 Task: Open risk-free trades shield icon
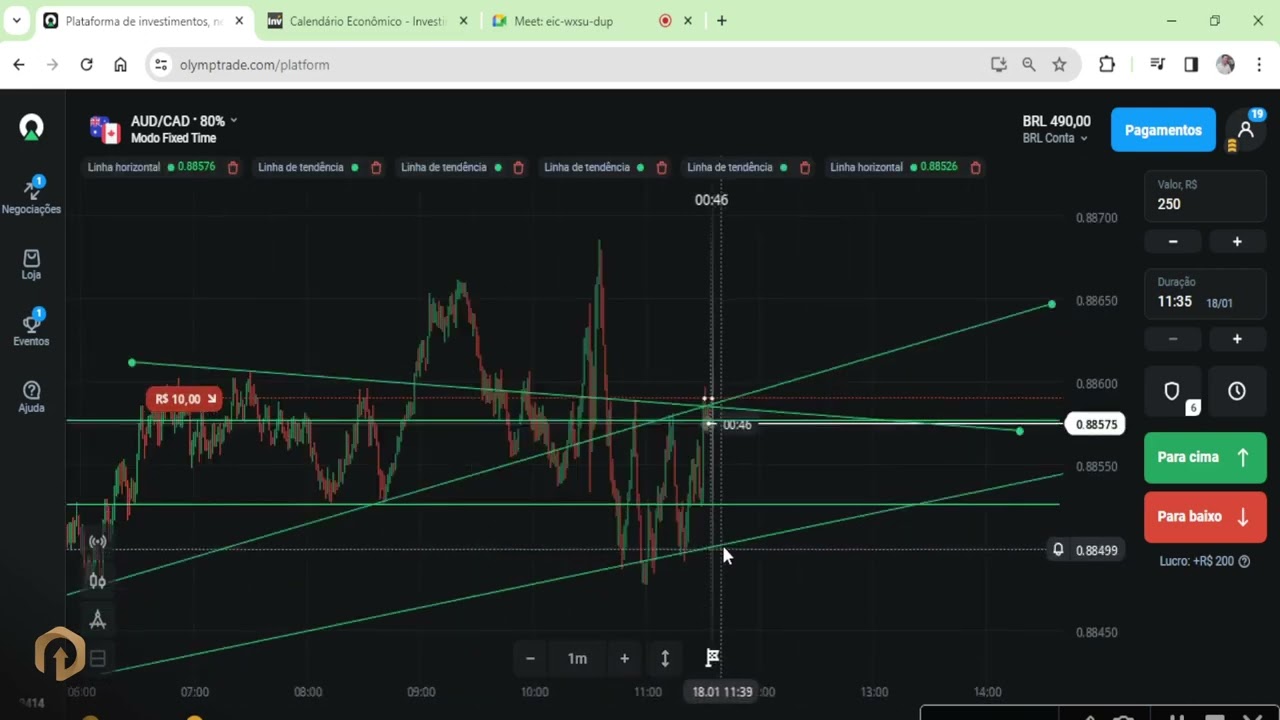1173,391
